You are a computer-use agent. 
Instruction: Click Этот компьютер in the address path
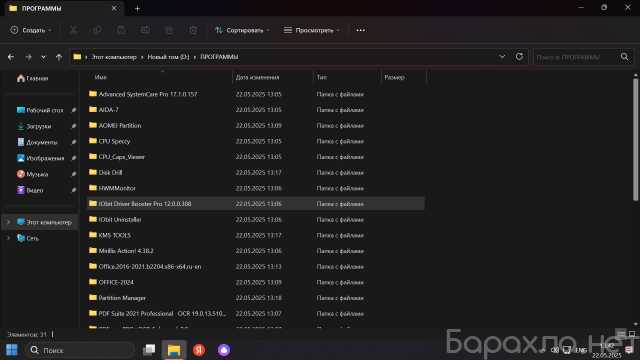click(114, 57)
